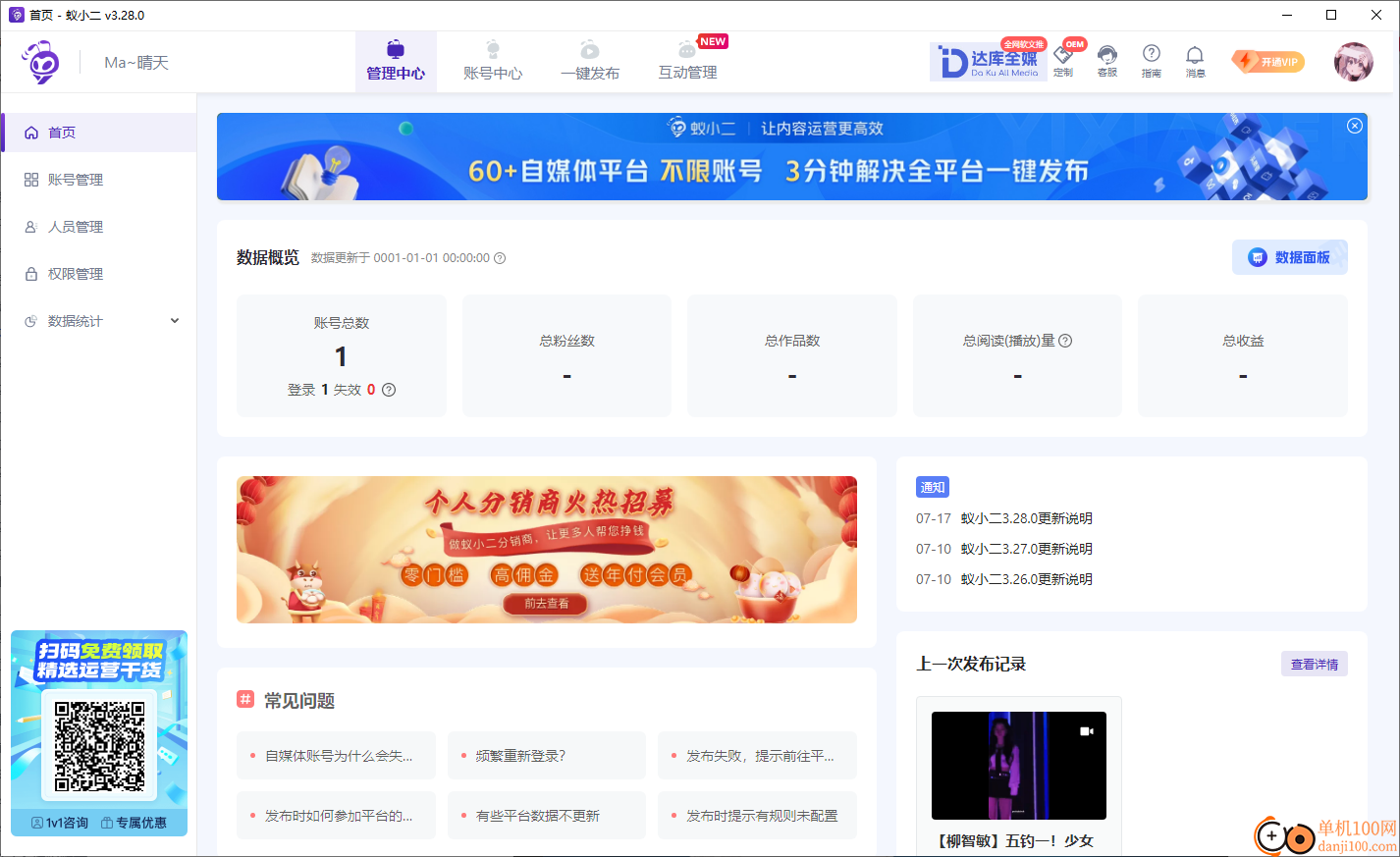
Task: Open the 管理中心 tab
Action: pos(396,62)
